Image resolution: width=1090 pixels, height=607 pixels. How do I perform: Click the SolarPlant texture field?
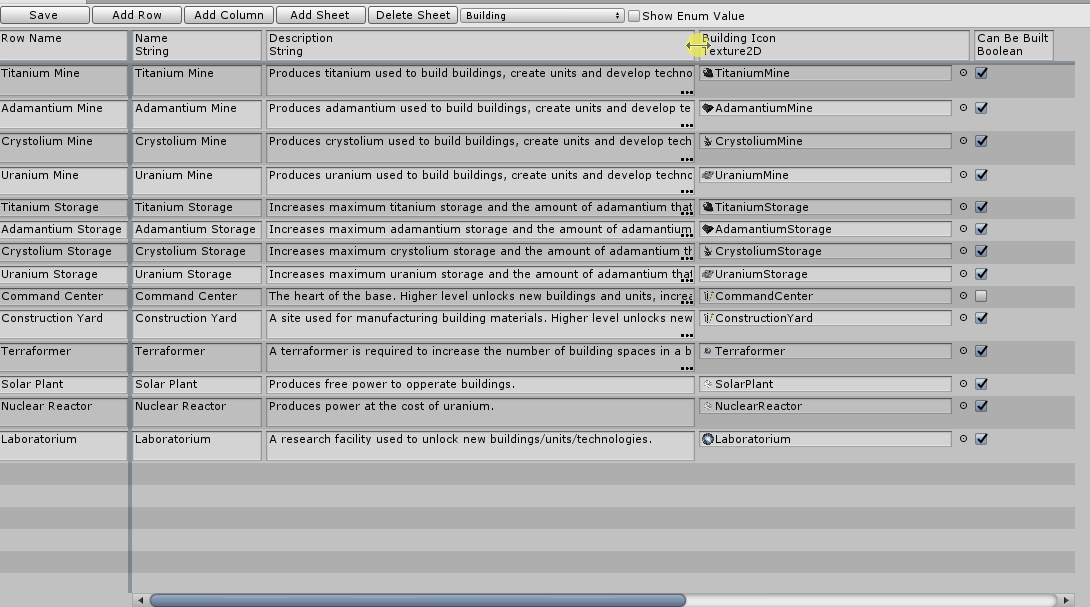pos(825,384)
